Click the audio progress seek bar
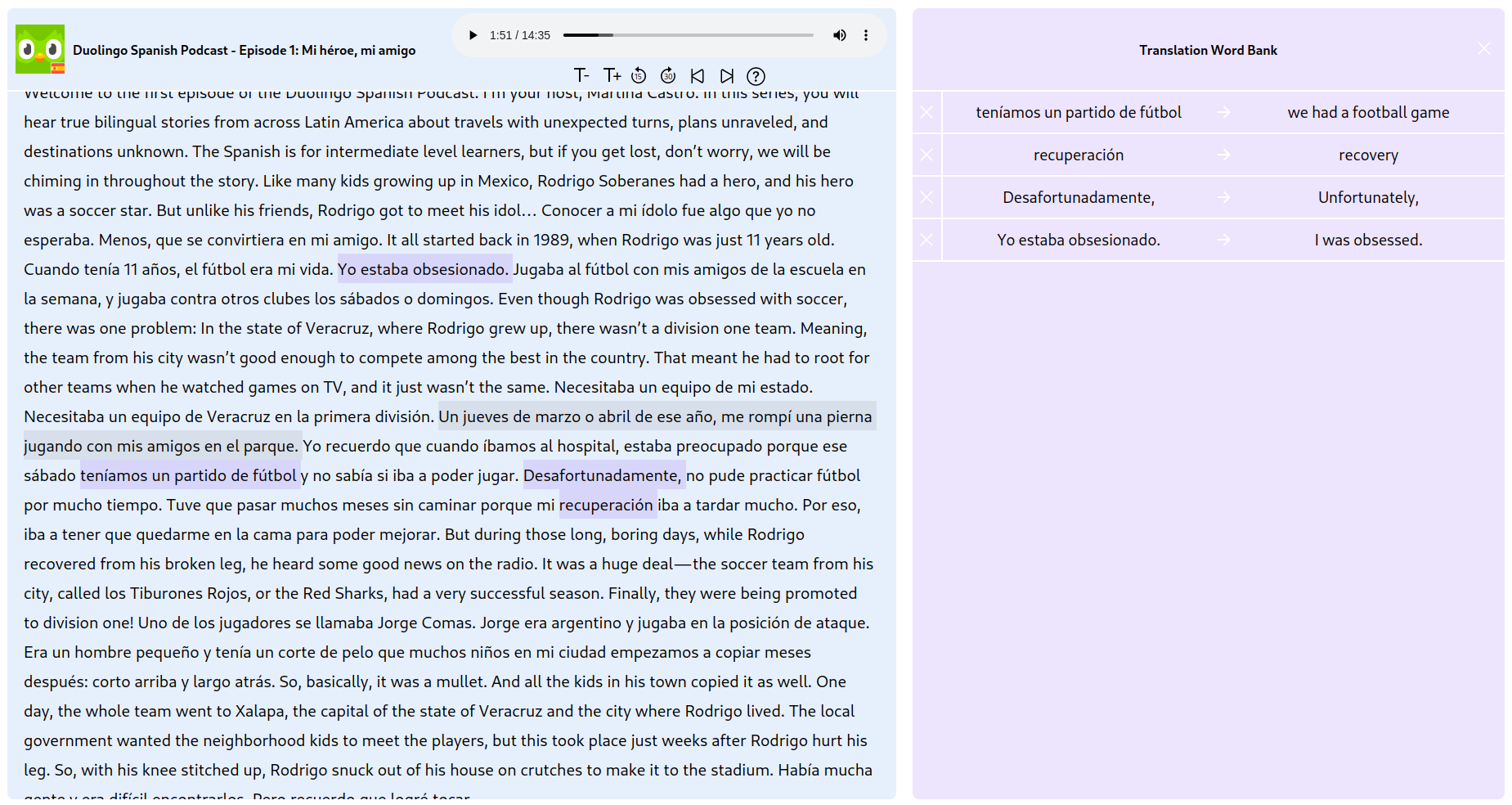Screen dimensions: 1512x805 click(x=688, y=35)
